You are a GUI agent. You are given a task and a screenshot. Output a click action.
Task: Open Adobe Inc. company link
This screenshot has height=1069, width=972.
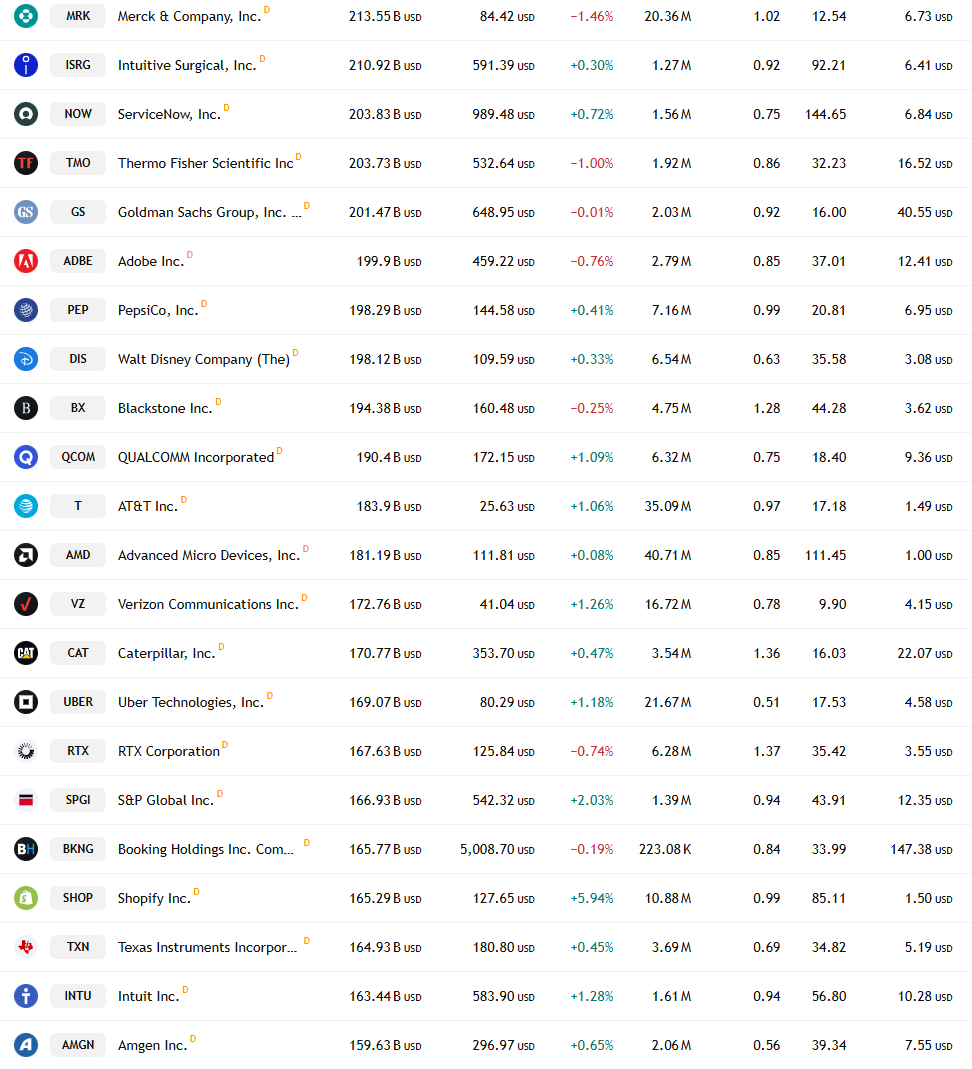[x=151, y=262]
